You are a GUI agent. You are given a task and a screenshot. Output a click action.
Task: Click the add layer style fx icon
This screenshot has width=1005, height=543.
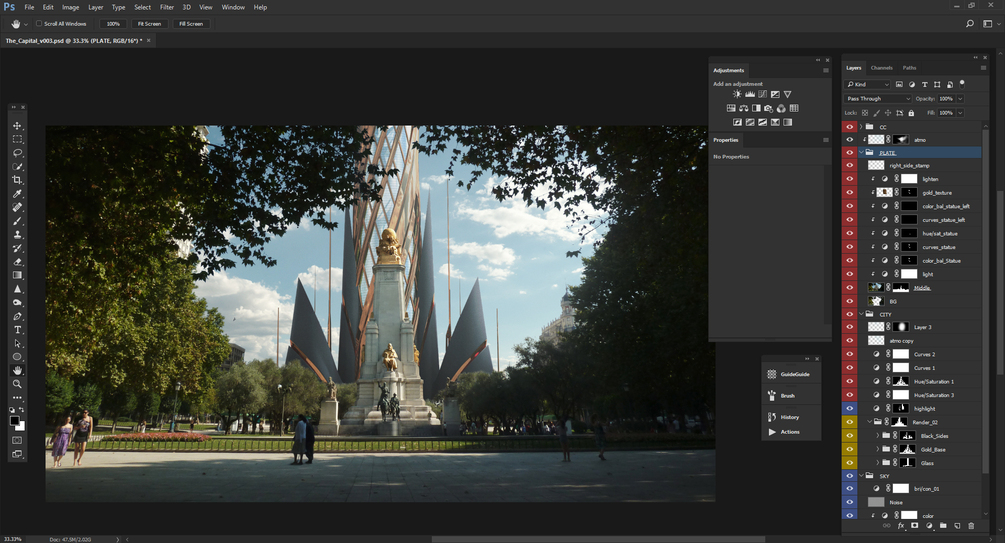pos(901,526)
